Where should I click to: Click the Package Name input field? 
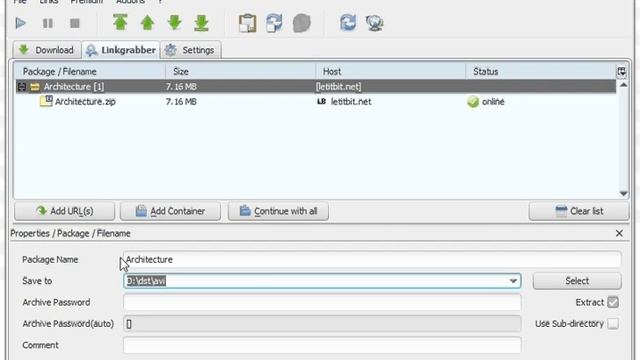[372, 260]
